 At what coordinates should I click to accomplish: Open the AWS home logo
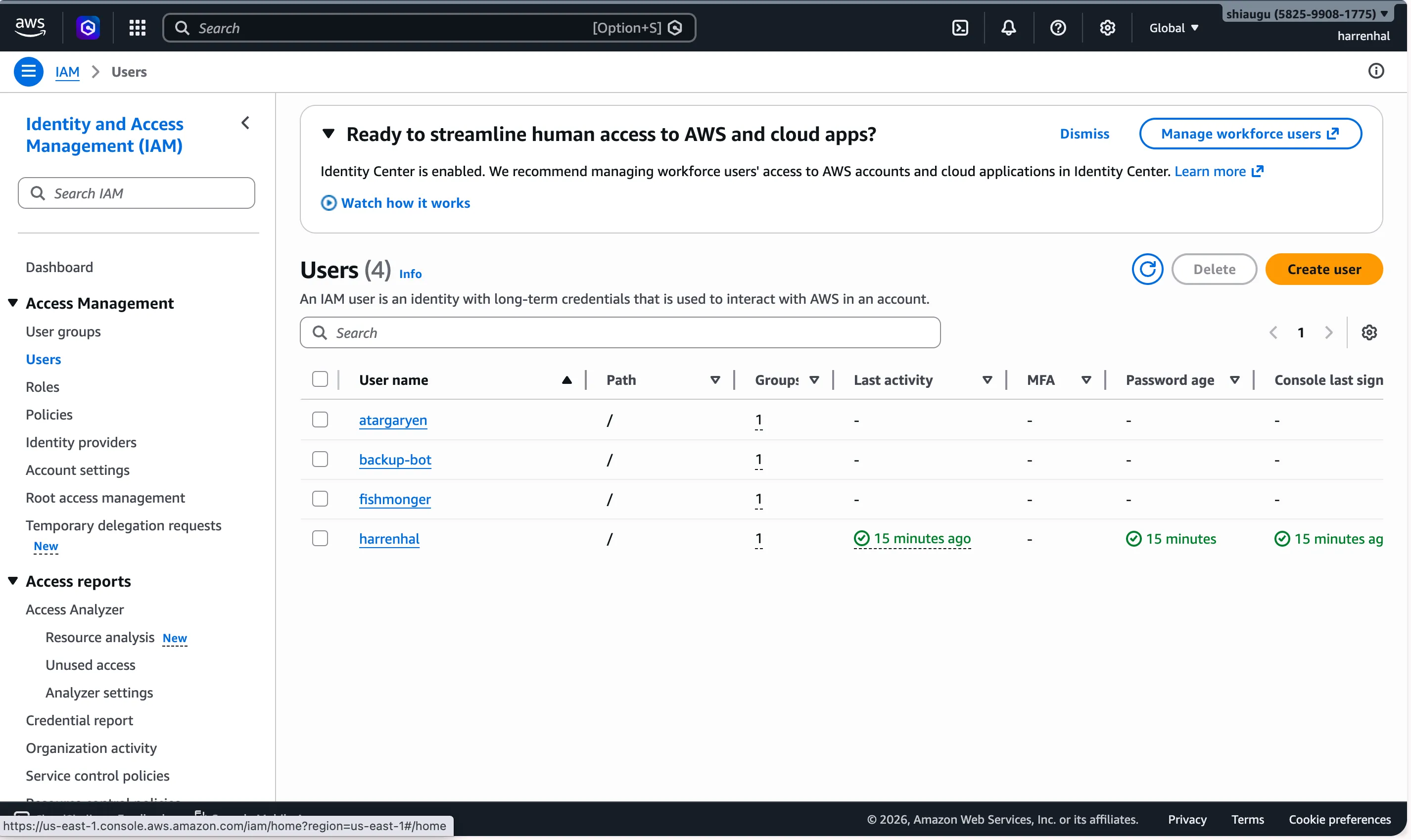pyautogui.click(x=30, y=27)
